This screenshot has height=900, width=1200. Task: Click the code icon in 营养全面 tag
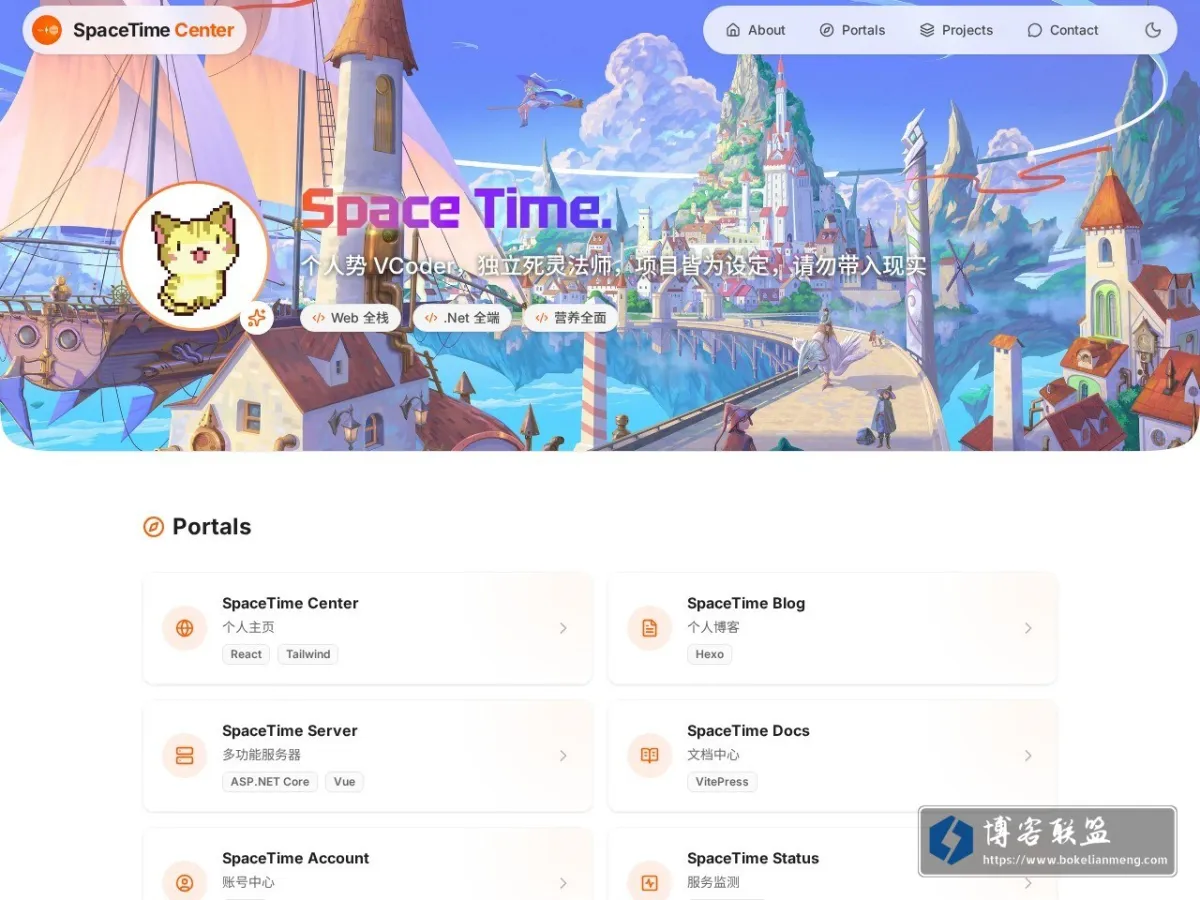pyautogui.click(x=541, y=318)
